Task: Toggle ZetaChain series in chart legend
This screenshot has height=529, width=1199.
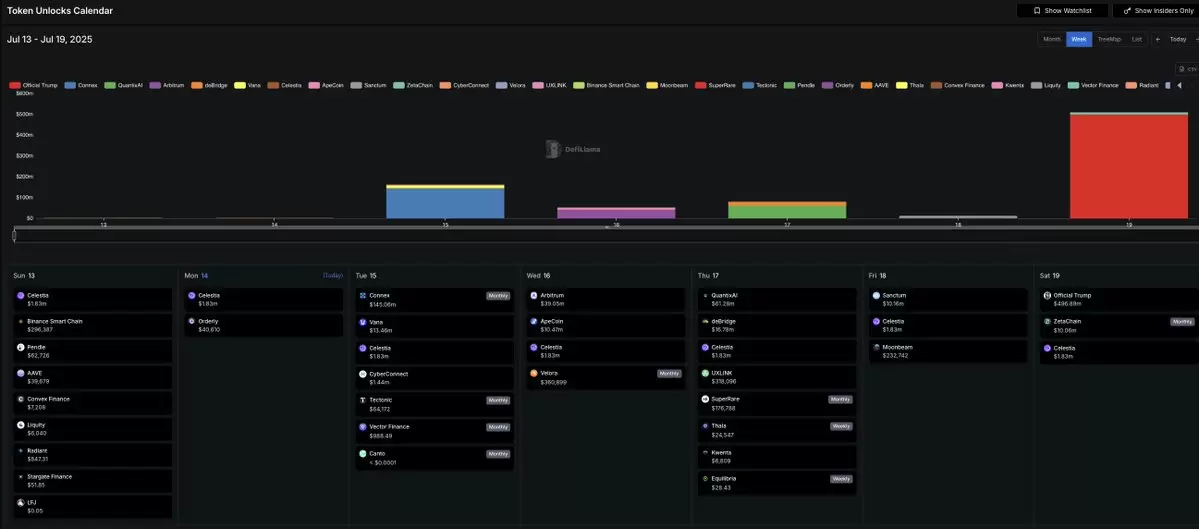Action: click(415, 86)
